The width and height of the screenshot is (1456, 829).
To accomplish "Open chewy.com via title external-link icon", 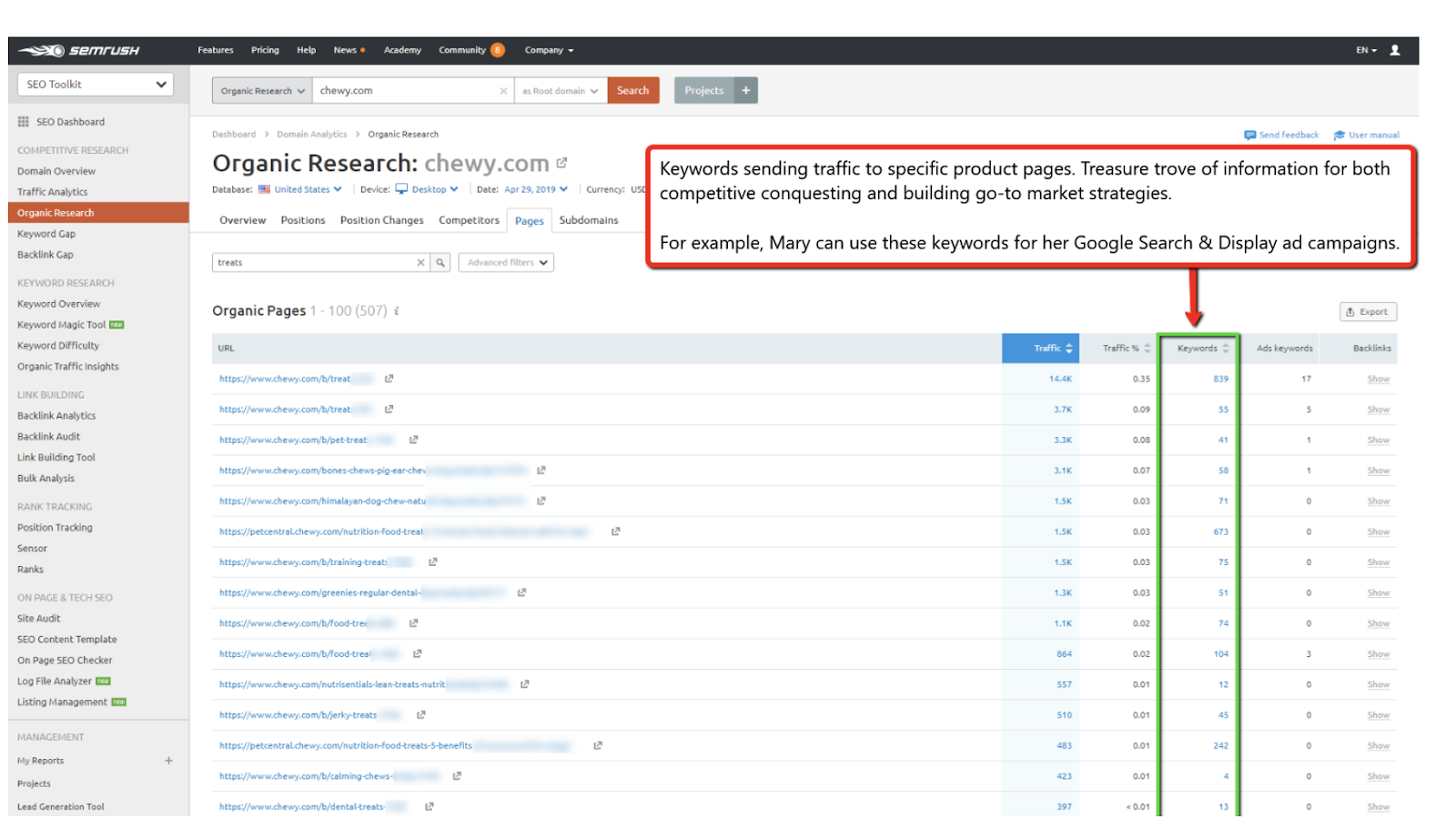I will 561,163.
